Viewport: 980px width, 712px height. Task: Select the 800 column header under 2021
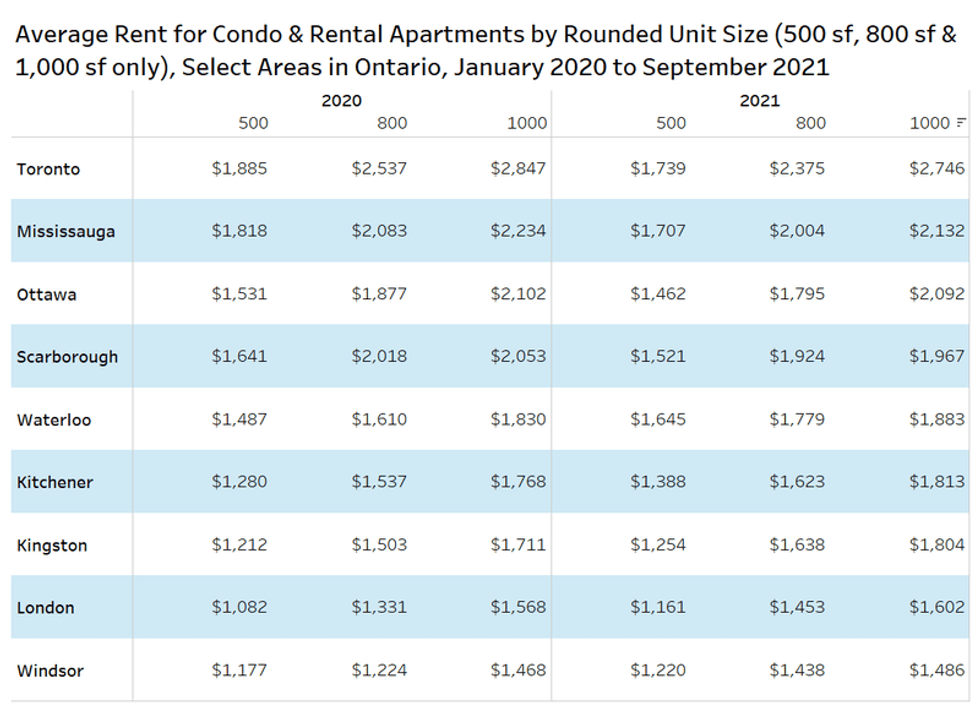coord(811,123)
